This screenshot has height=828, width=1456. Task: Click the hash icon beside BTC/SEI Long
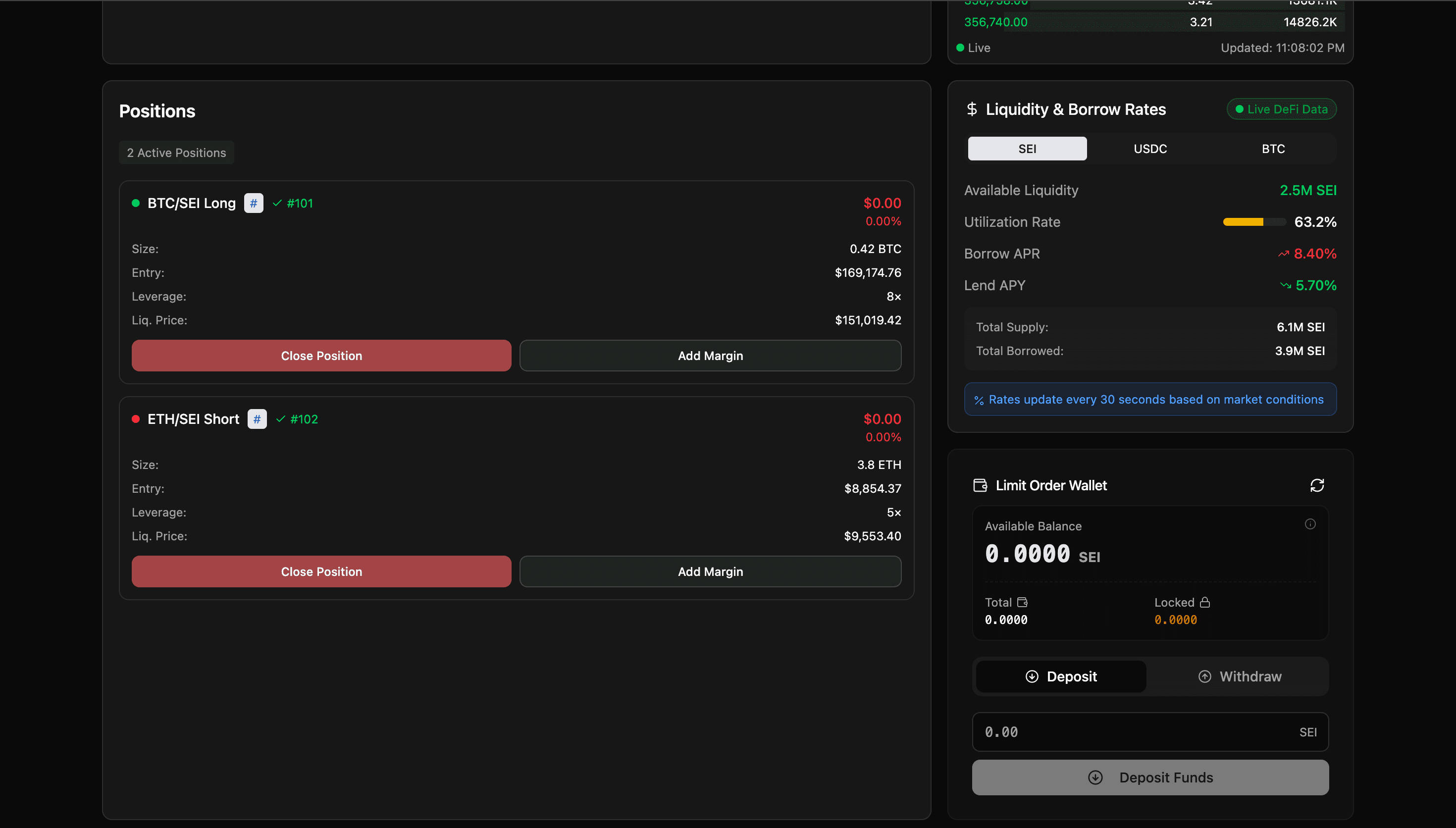[254, 203]
